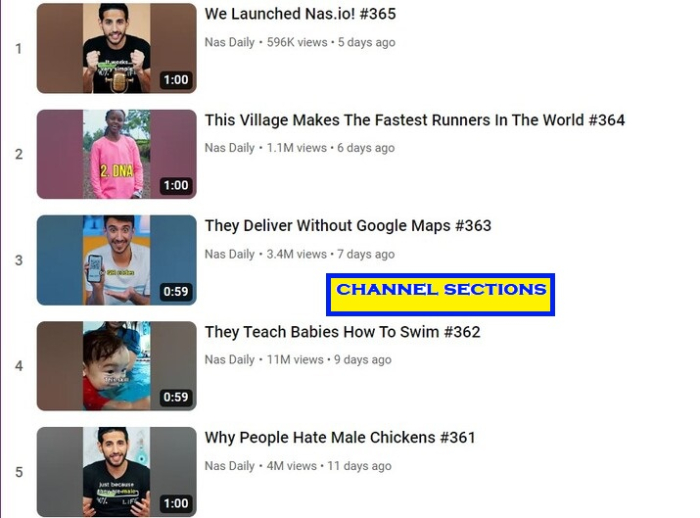700x518 pixels.
Task: Click the yellow 'CHANNEL SECTIONS' banner
Action: [441, 295]
